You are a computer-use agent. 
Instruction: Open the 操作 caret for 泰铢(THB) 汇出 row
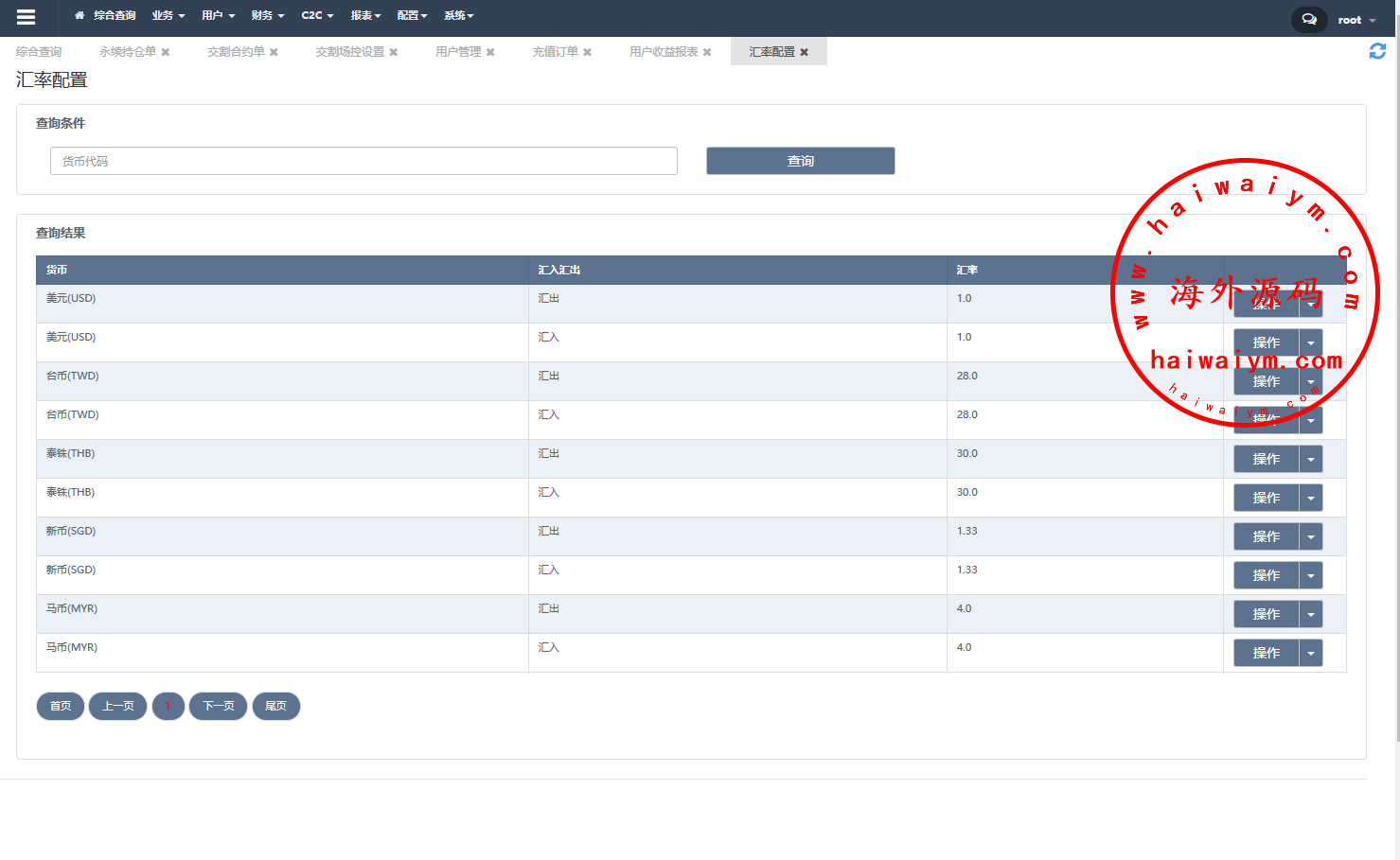click(1311, 459)
